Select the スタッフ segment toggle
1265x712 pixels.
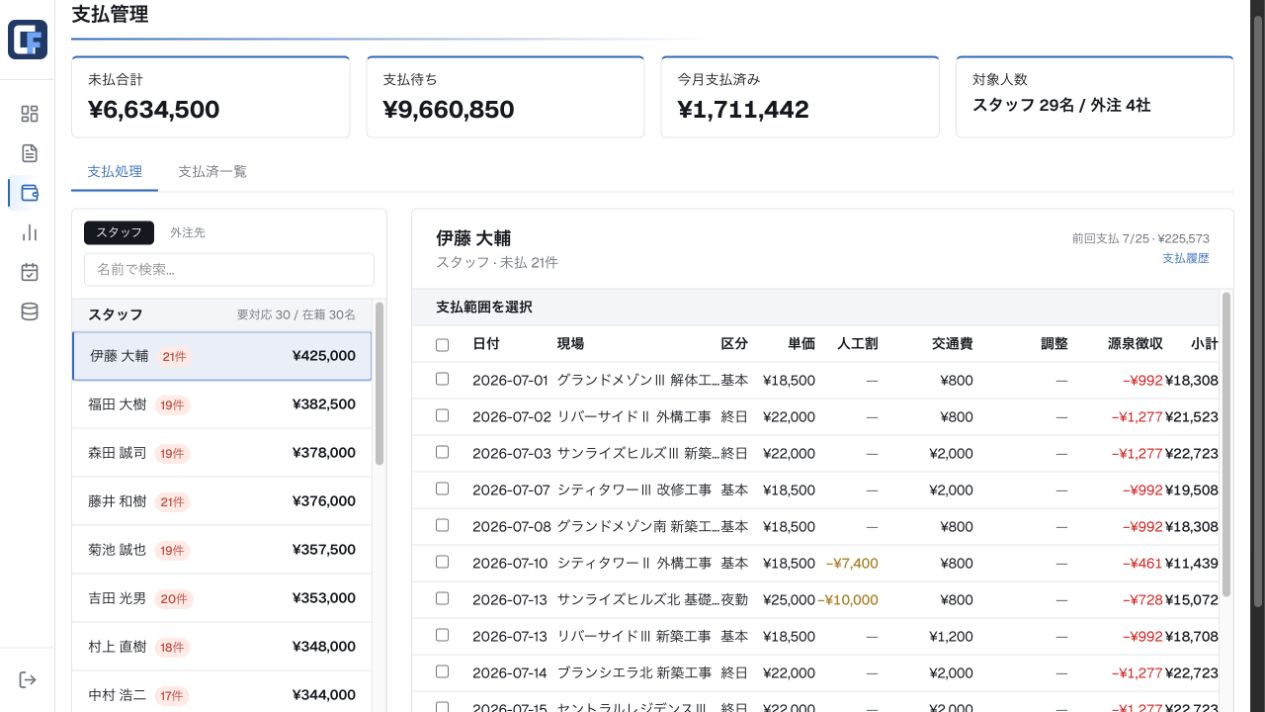[119, 232]
